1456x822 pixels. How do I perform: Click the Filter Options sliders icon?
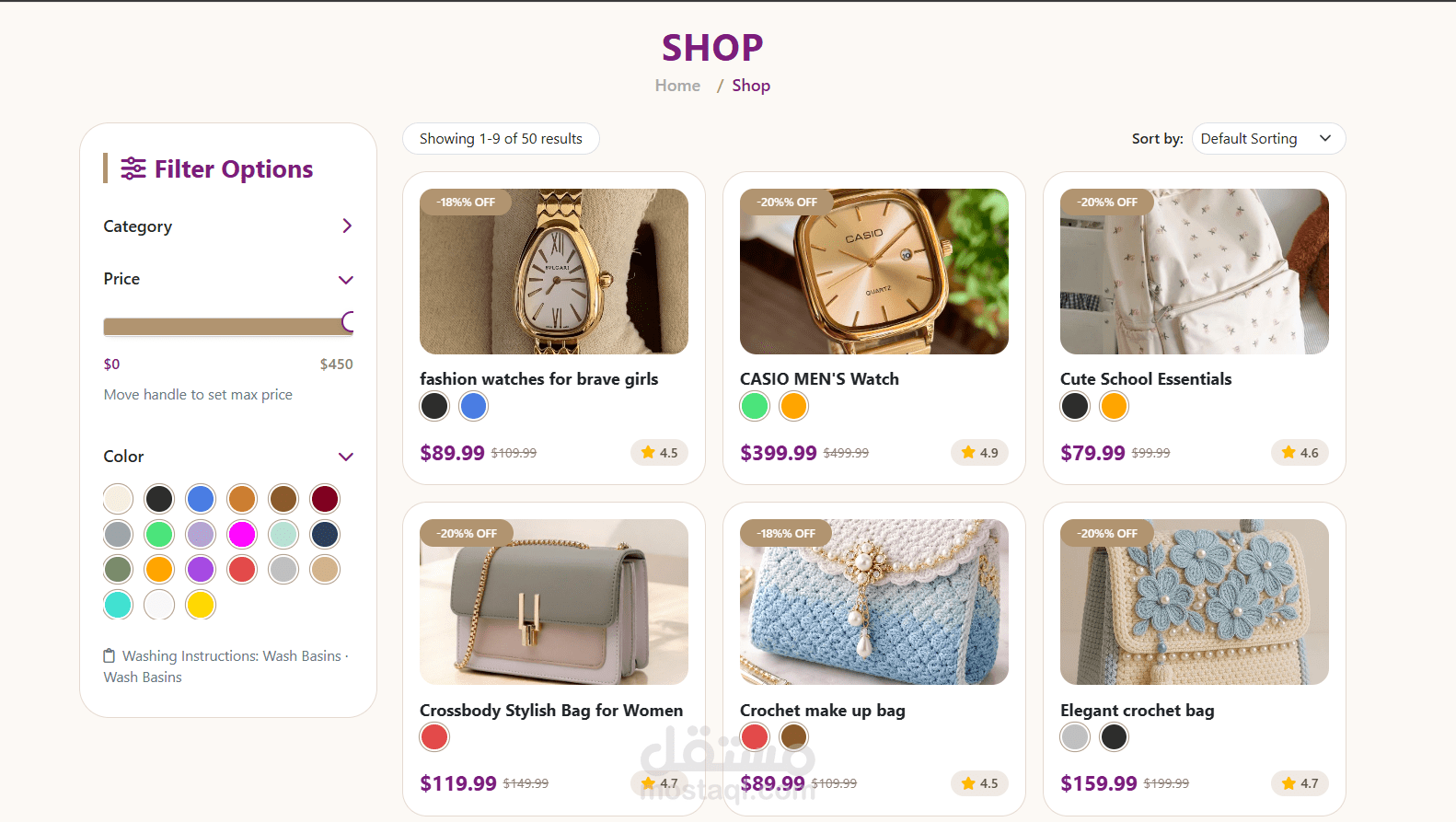coord(133,168)
